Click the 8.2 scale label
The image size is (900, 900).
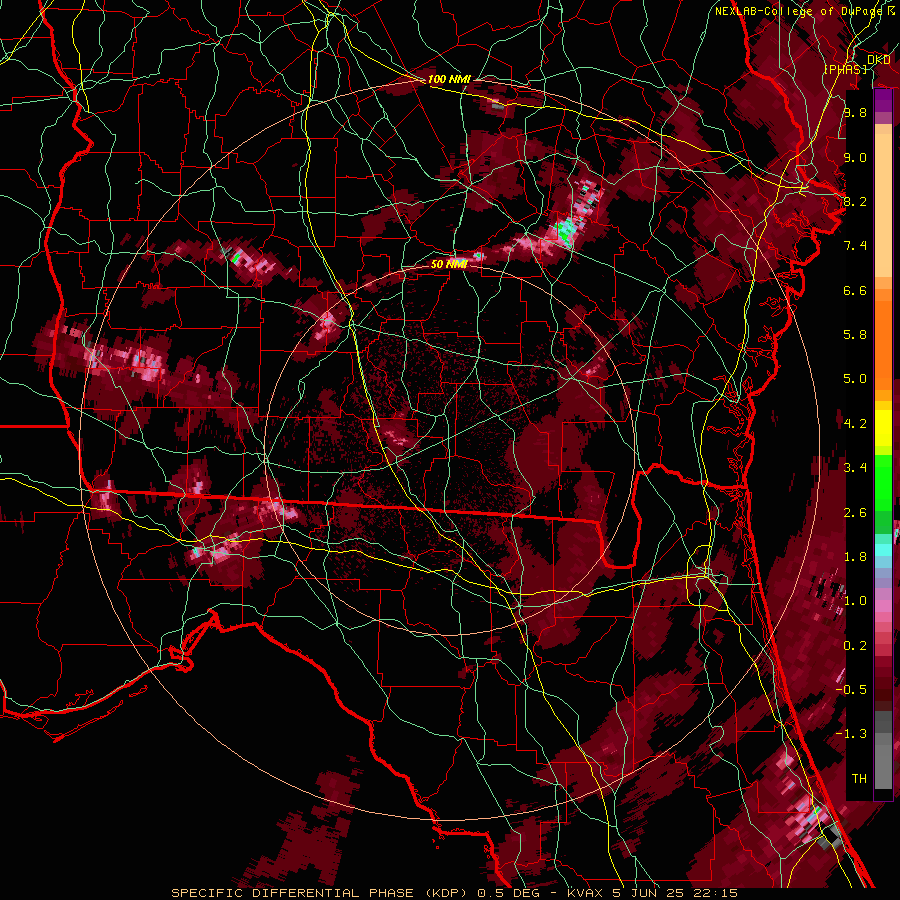pyautogui.click(x=855, y=201)
